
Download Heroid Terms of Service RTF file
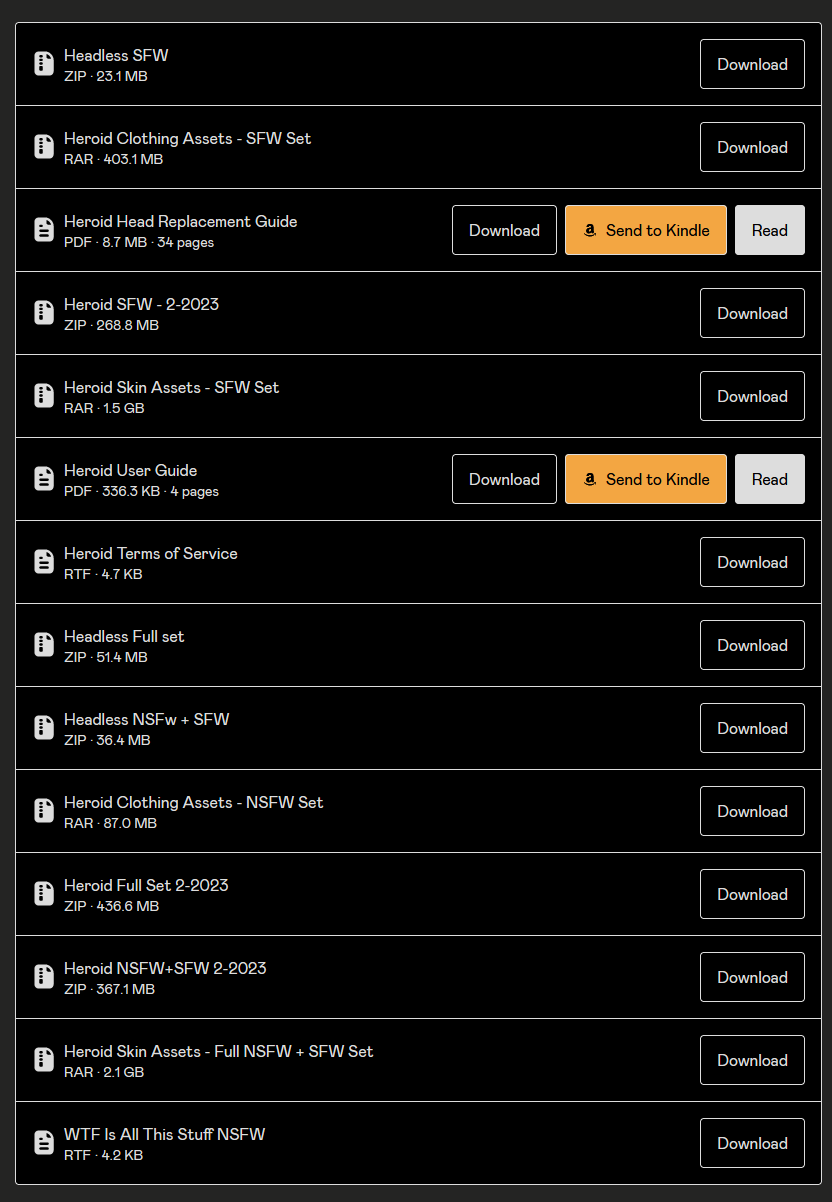pyautogui.click(x=752, y=562)
